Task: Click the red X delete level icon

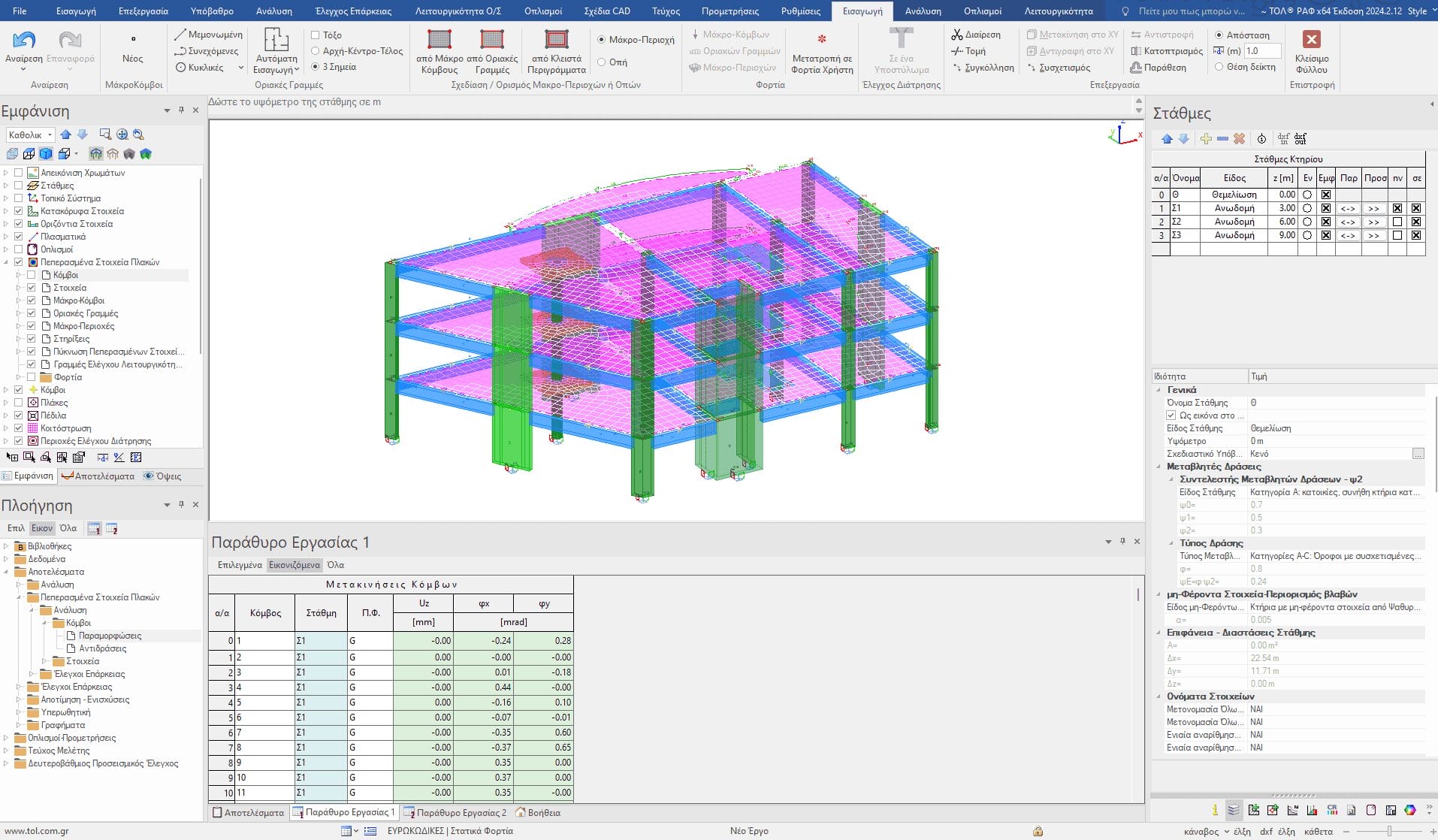Action: [1239, 139]
